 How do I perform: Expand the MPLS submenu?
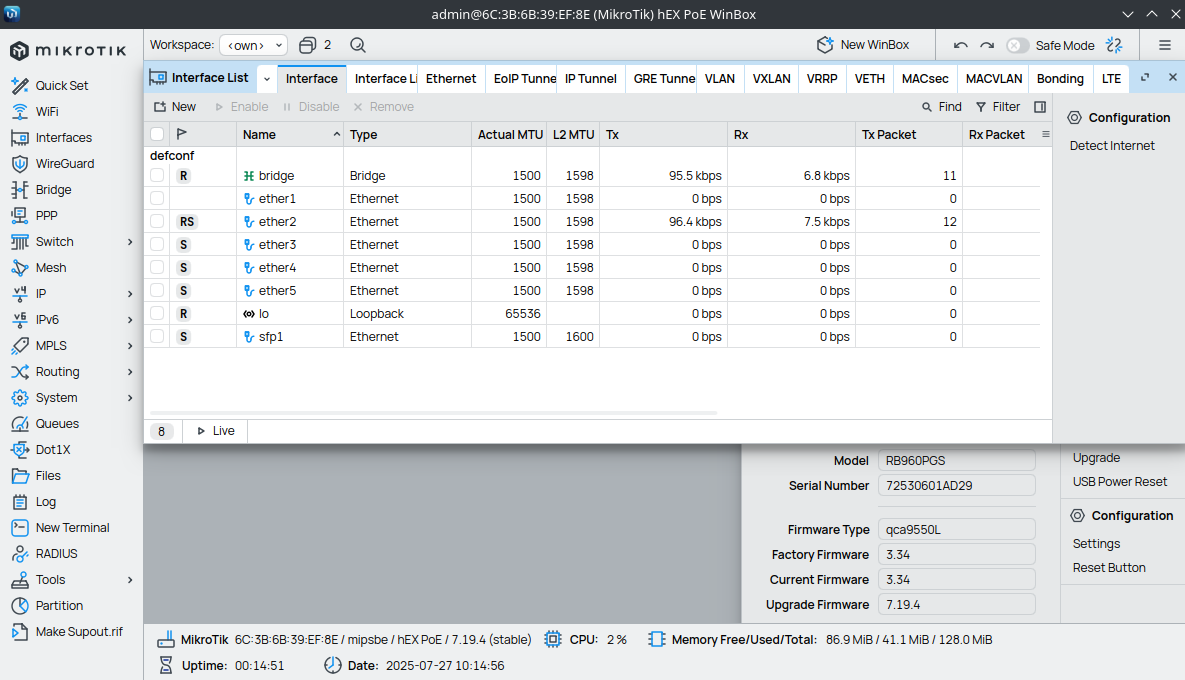click(130, 346)
